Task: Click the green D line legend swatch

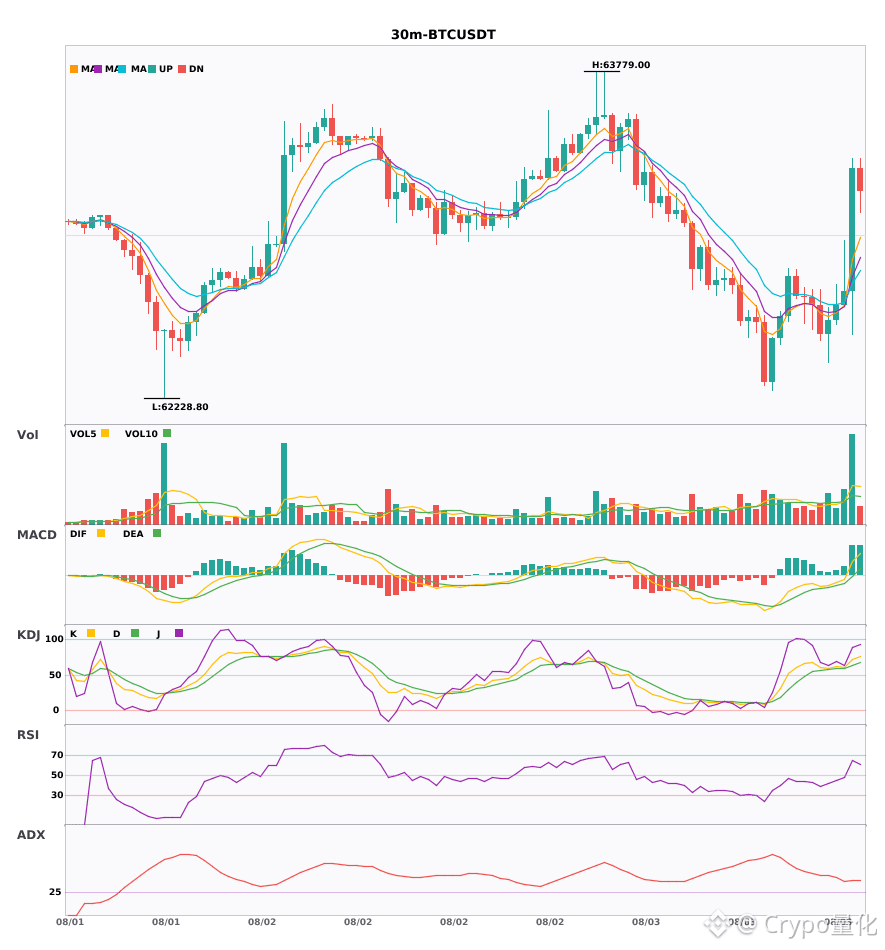Action: [135, 633]
